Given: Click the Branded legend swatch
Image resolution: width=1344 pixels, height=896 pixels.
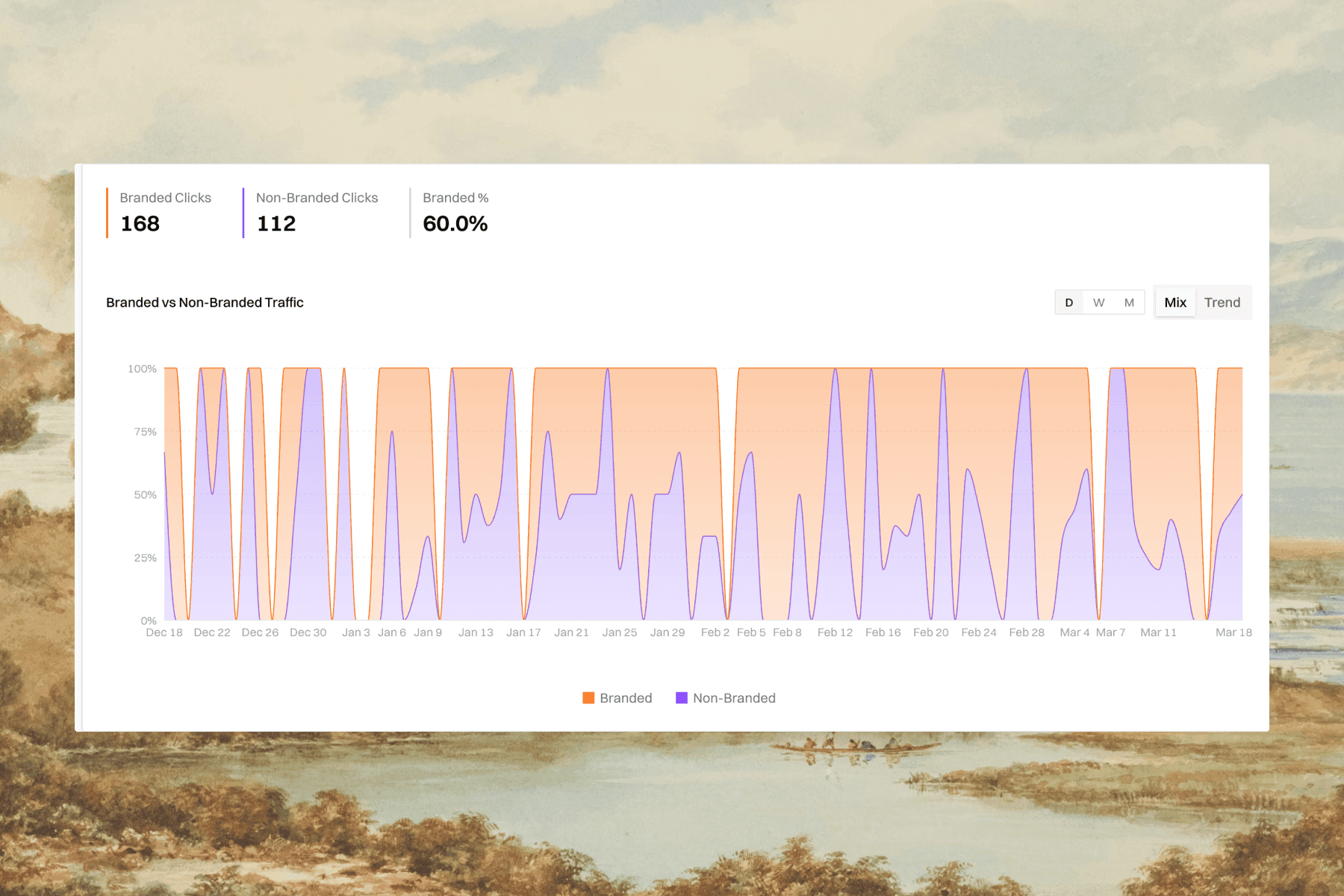Looking at the screenshot, I should pos(588,697).
